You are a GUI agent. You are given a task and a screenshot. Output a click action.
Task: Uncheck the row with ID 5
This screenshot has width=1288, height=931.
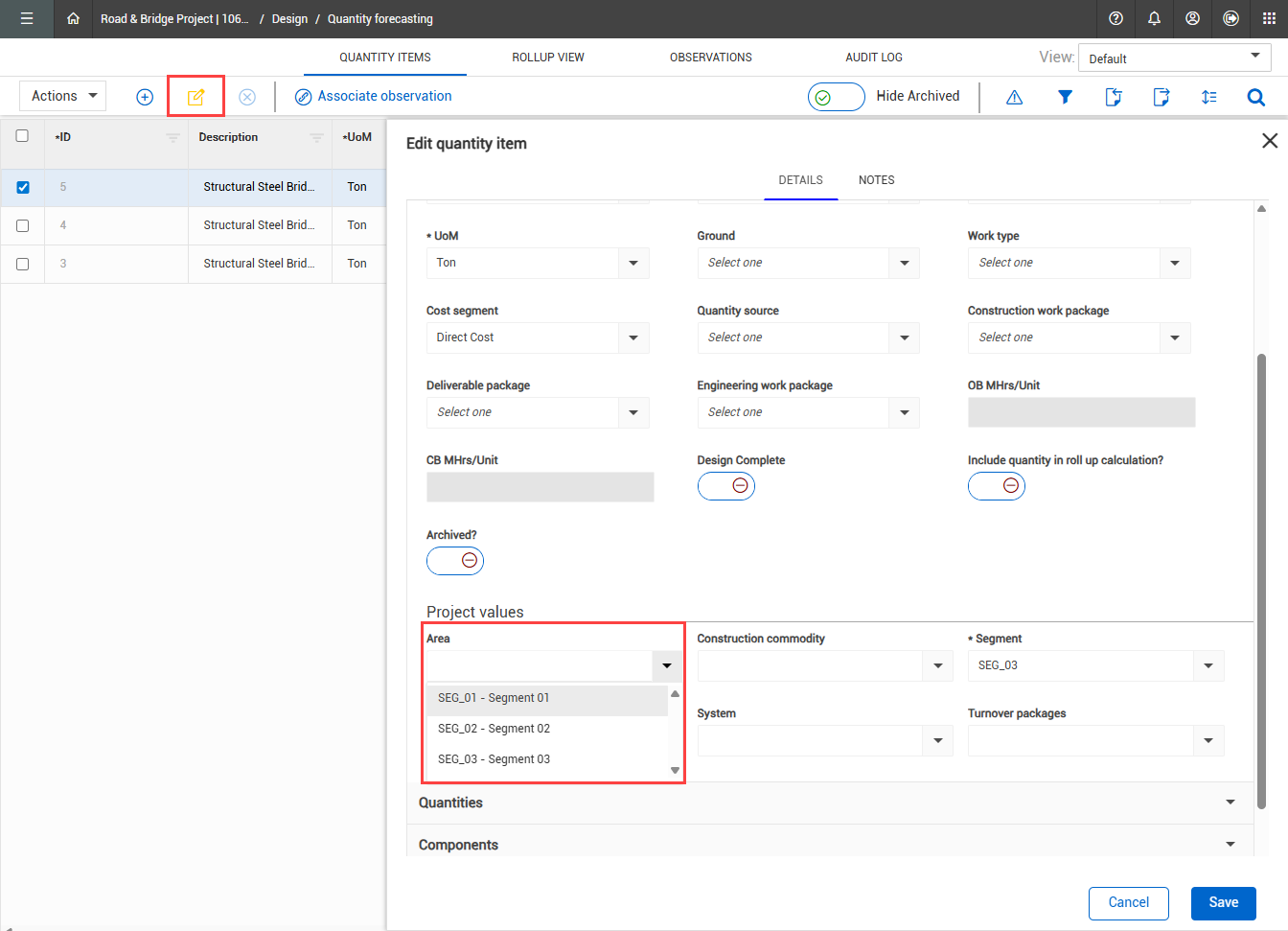23,188
